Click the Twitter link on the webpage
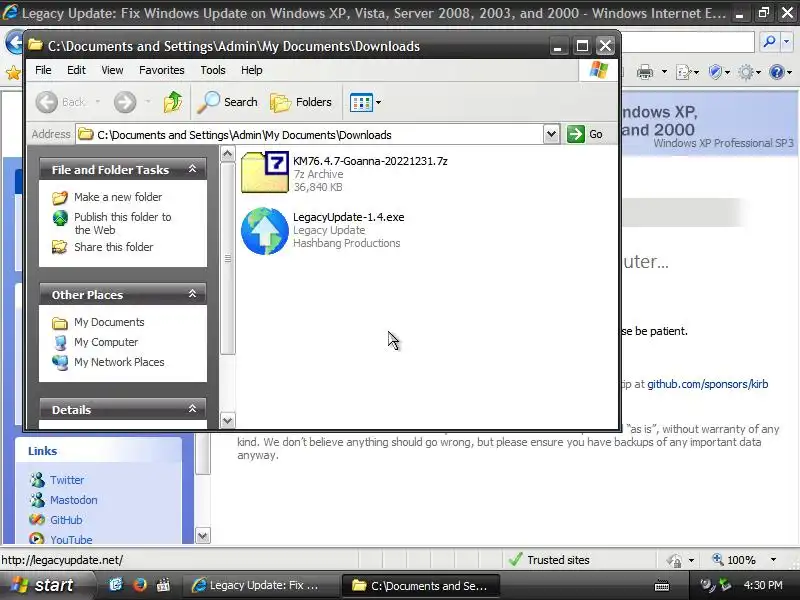This screenshot has width=800, height=600. coord(67,480)
